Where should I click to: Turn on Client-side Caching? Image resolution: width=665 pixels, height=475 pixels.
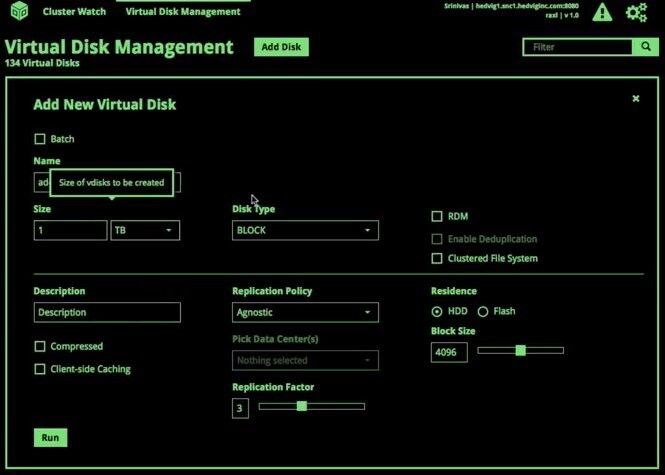click(x=40, y=369)
